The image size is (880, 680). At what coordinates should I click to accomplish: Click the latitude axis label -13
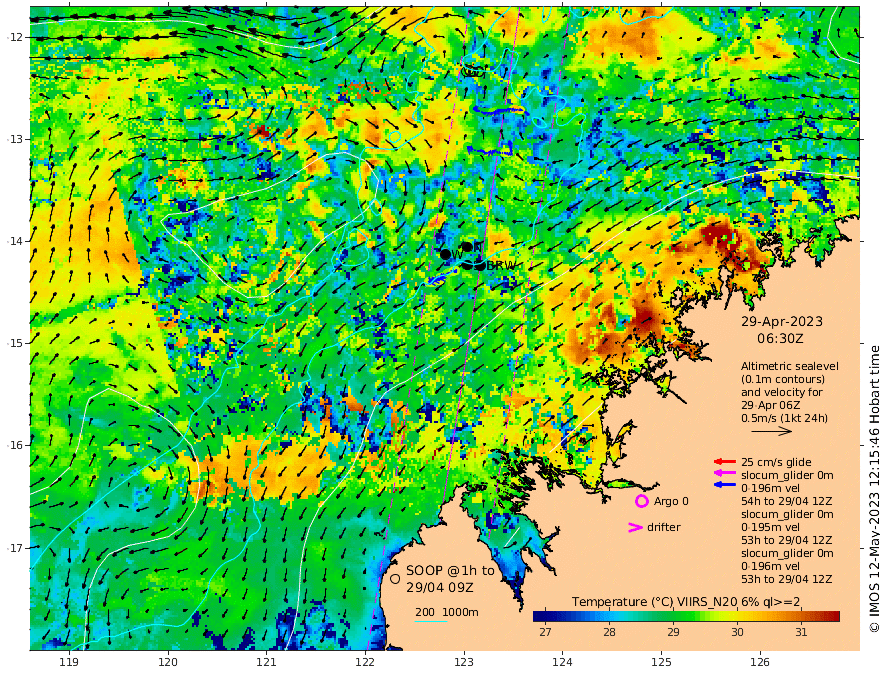15,139
